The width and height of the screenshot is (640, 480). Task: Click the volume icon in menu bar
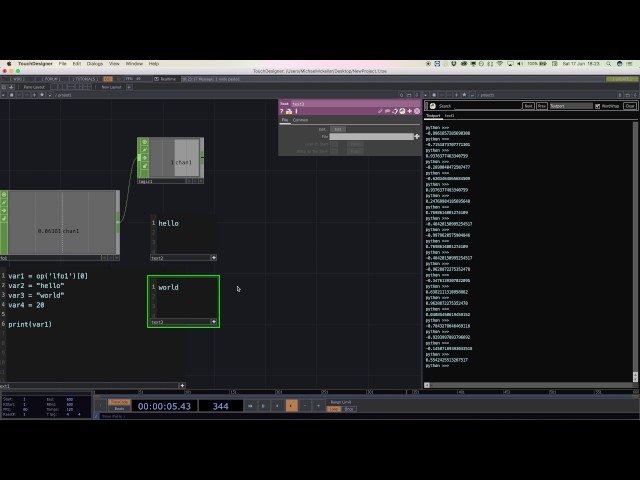point(520,64)
